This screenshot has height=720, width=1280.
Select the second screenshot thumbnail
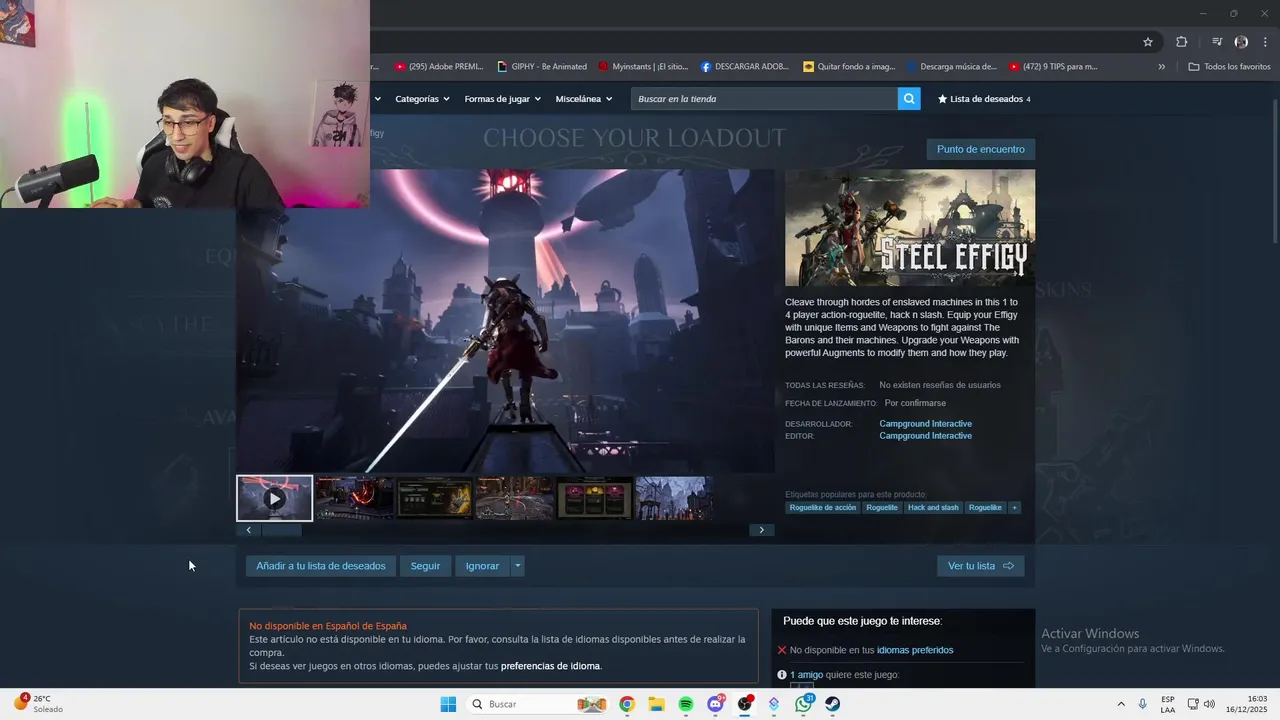355,498
